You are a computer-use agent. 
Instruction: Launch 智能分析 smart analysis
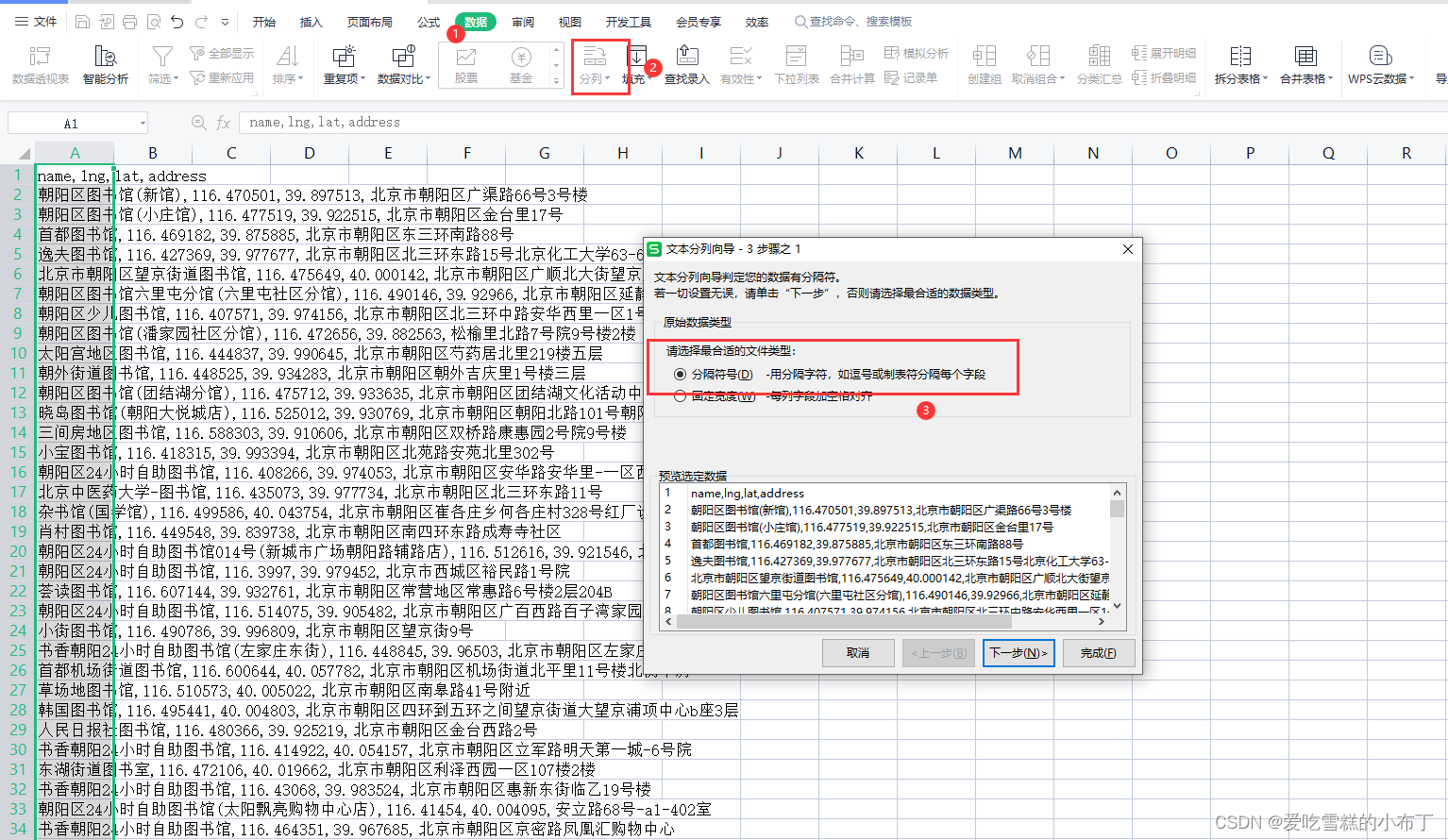tap(106, 66)
